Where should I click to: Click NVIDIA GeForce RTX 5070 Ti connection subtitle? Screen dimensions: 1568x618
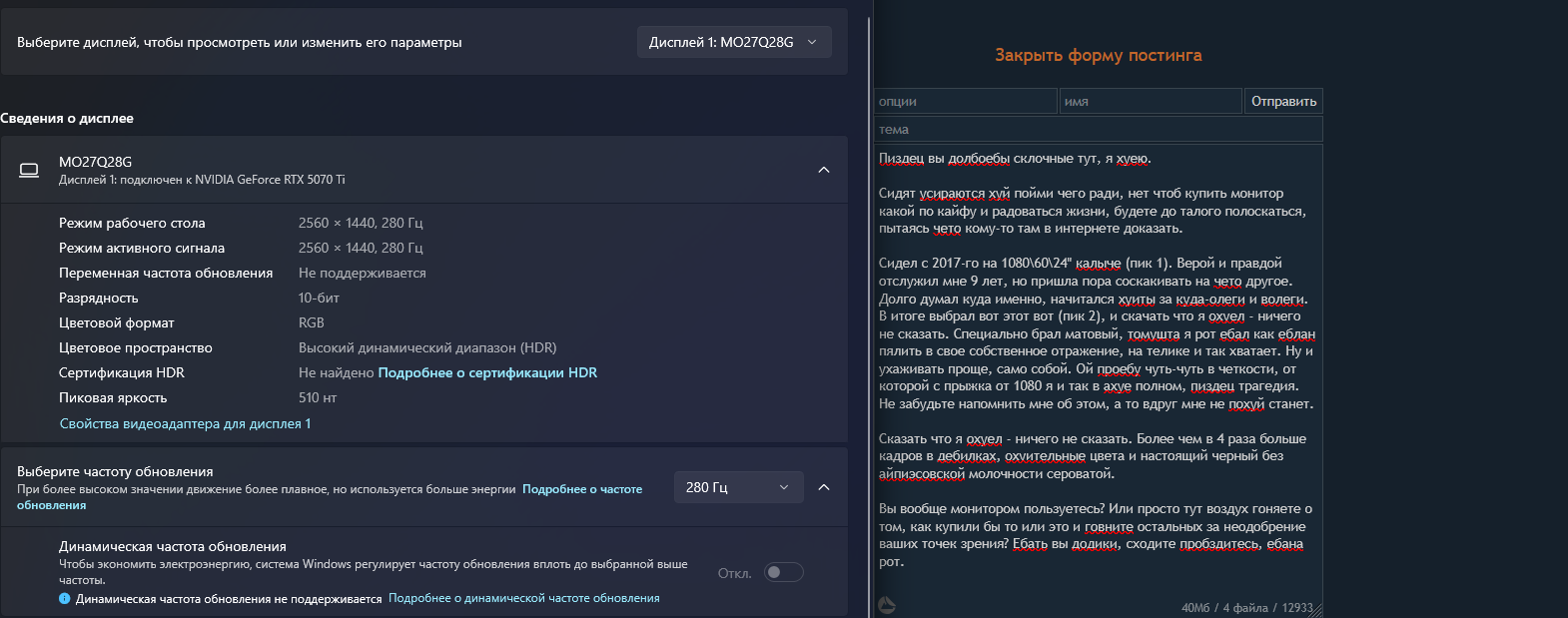coord(202,180)
